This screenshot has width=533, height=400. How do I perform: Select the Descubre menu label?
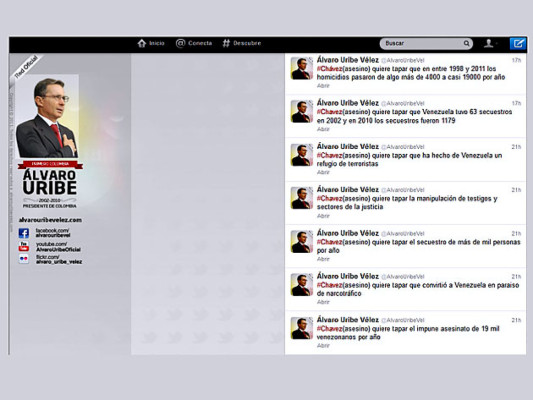[247, 43]
